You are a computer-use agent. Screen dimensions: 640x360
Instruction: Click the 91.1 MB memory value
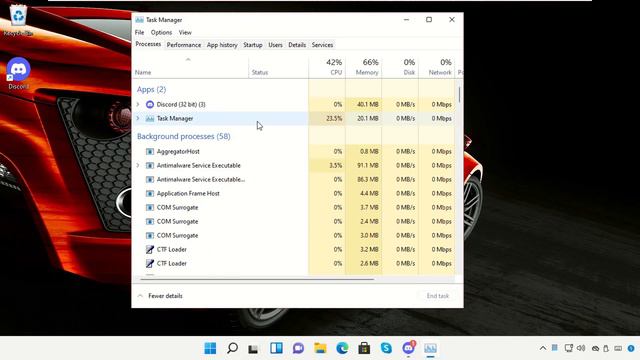click(368, 165)
